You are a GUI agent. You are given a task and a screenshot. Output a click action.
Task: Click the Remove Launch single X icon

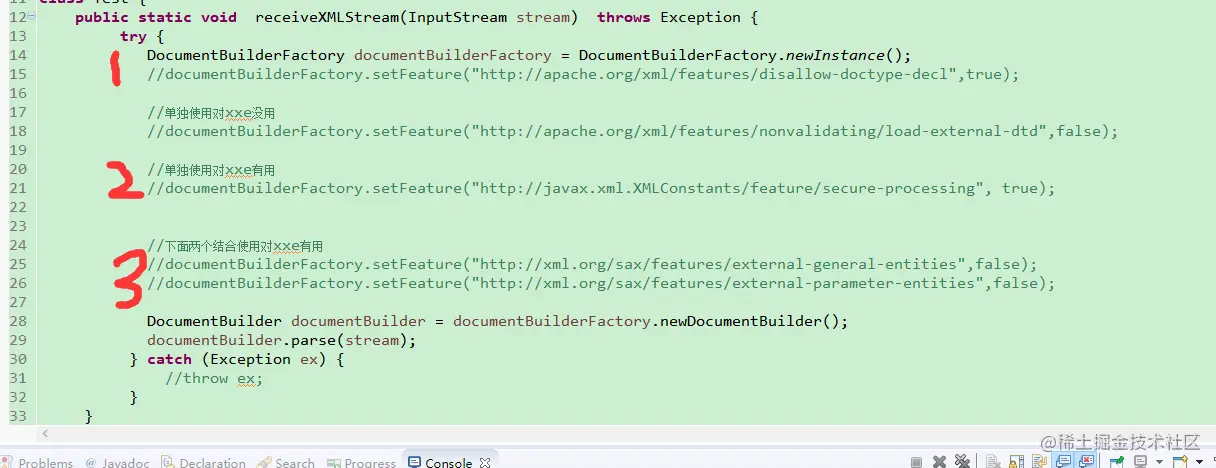coord(939,462)
